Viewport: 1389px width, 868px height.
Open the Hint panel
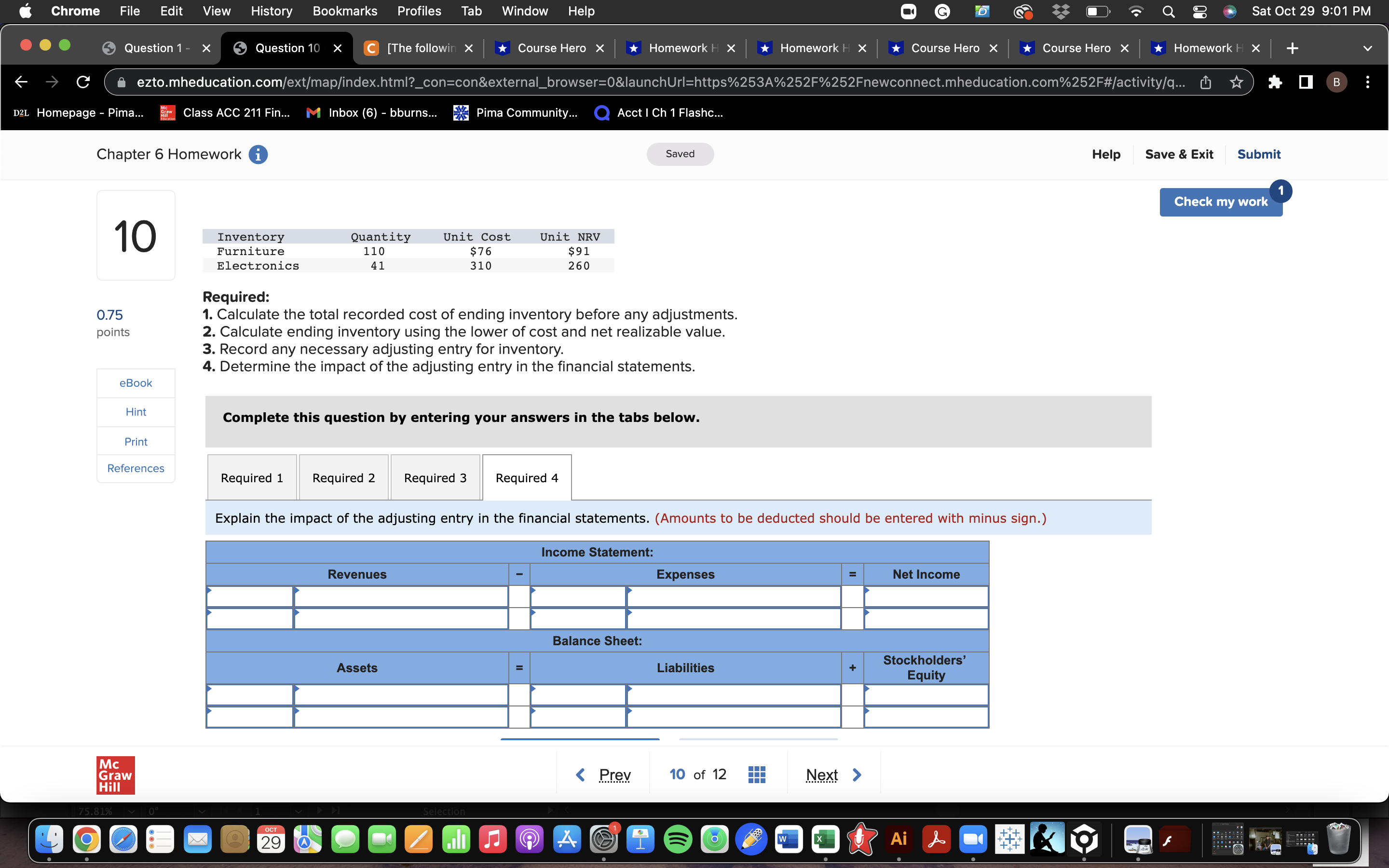tap(136, 411)
